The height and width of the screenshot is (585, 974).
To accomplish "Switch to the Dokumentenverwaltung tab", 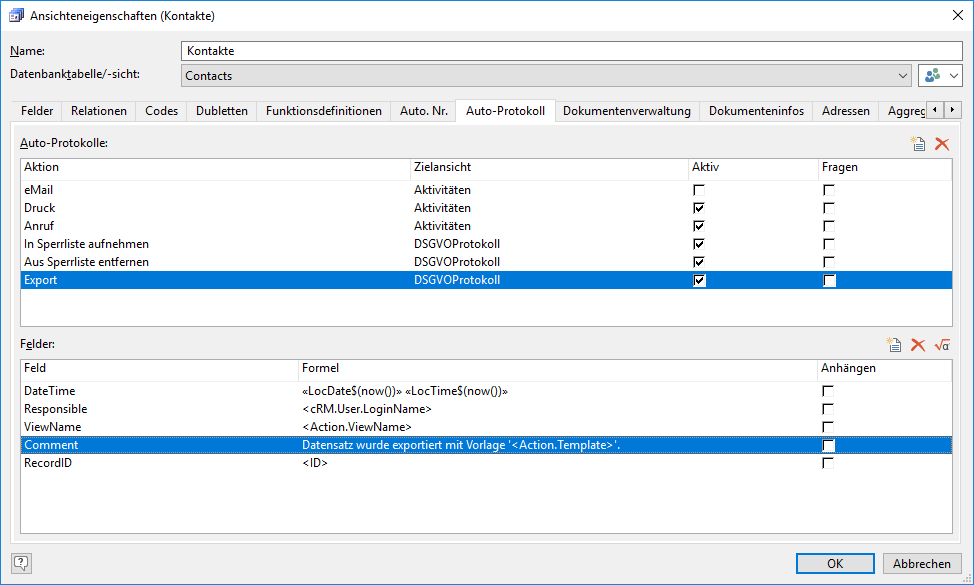I will point(627,111).
